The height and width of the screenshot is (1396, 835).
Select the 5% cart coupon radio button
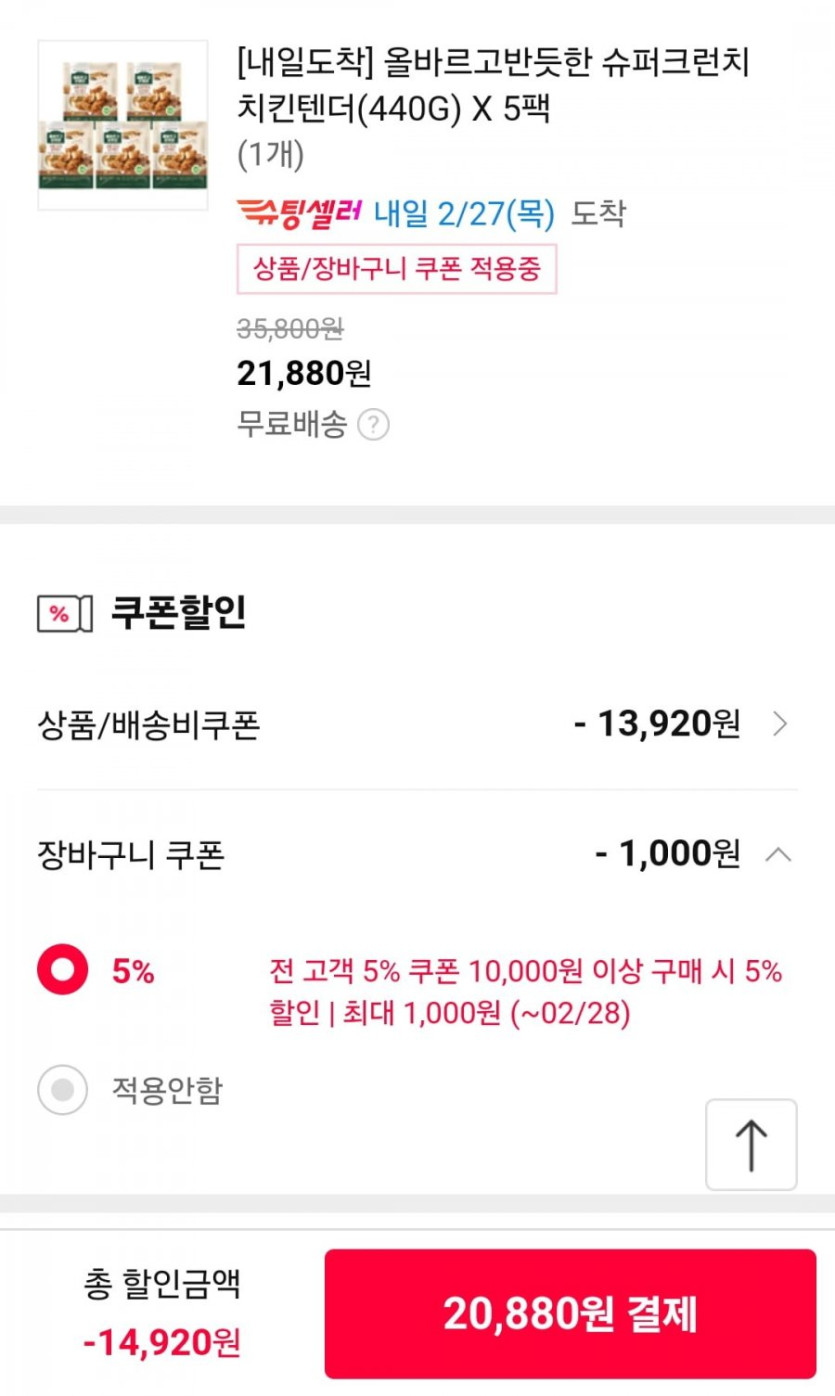click(63, 970)
